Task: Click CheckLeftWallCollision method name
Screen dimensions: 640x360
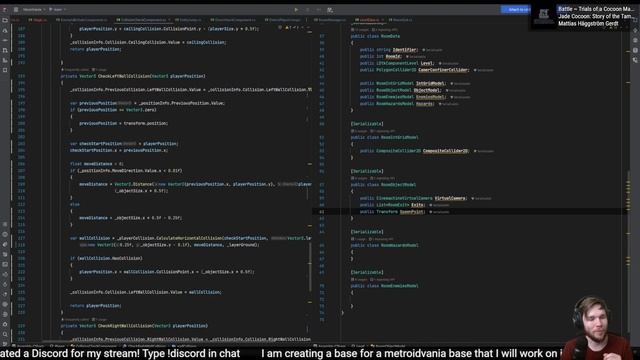Action: coord(124,76)
